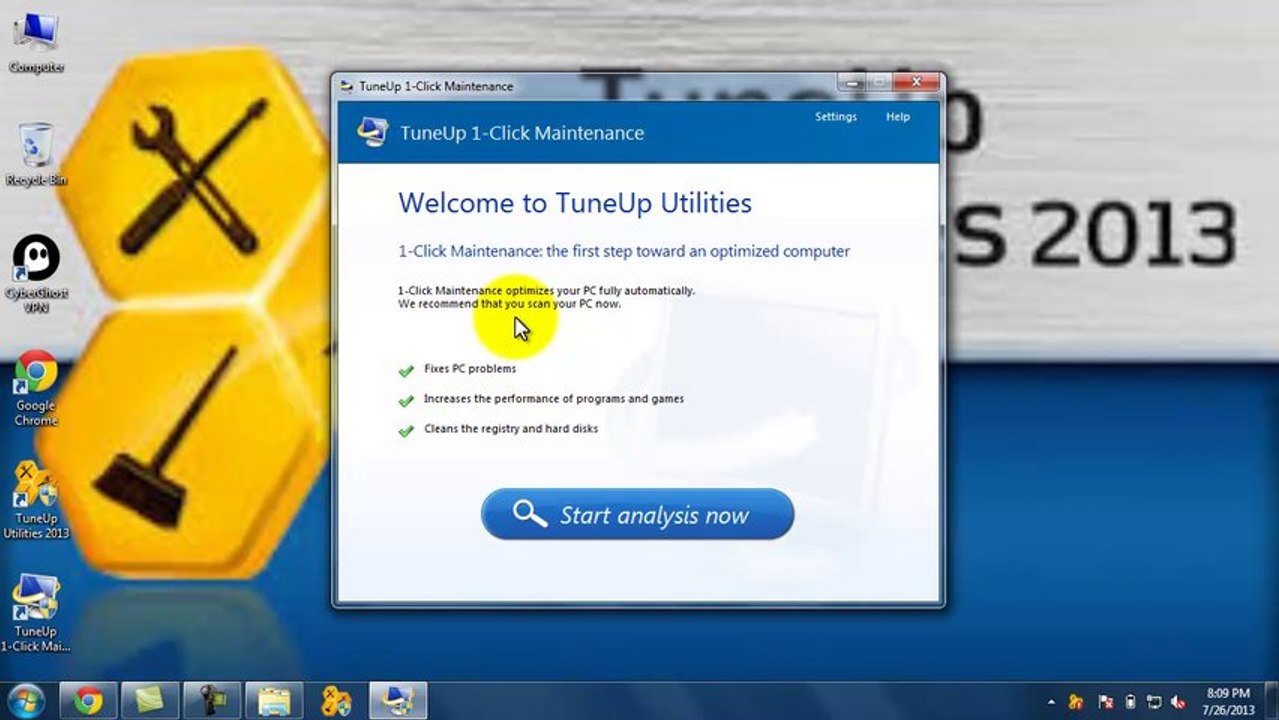Click Chrome icon in the taskbar
Viewport: 1279px width, 720px height.
click(x=88, y=700)
